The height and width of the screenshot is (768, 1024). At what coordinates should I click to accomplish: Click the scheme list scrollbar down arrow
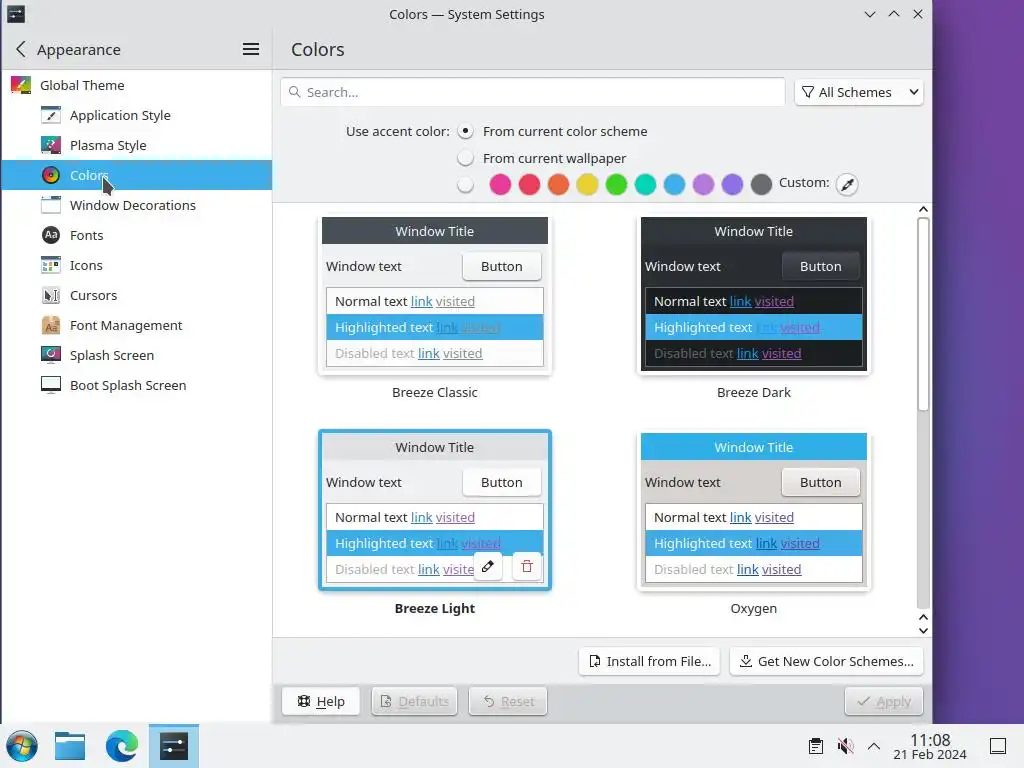tap(923, 631)
